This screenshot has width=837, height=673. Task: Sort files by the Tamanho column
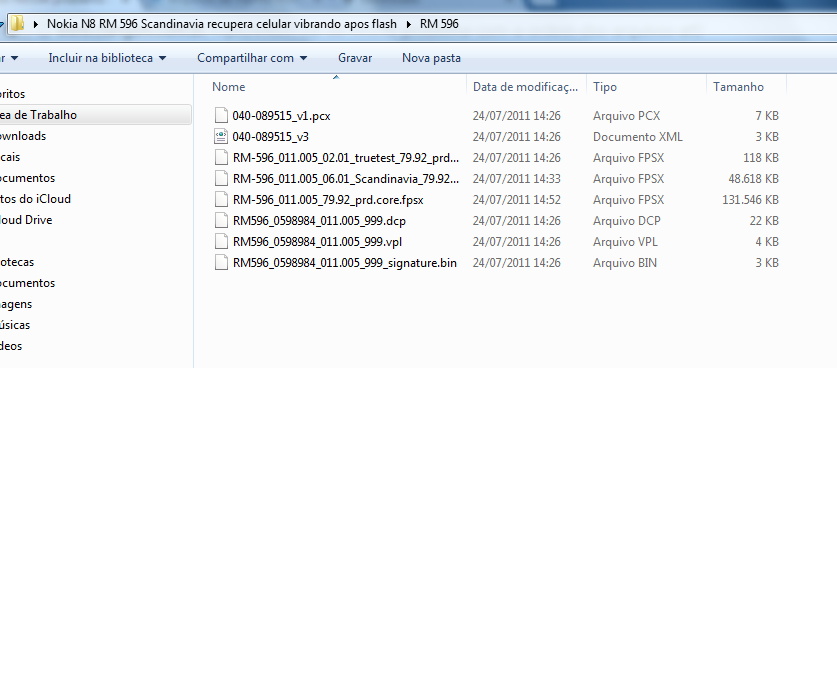click(x=738, y=86)
